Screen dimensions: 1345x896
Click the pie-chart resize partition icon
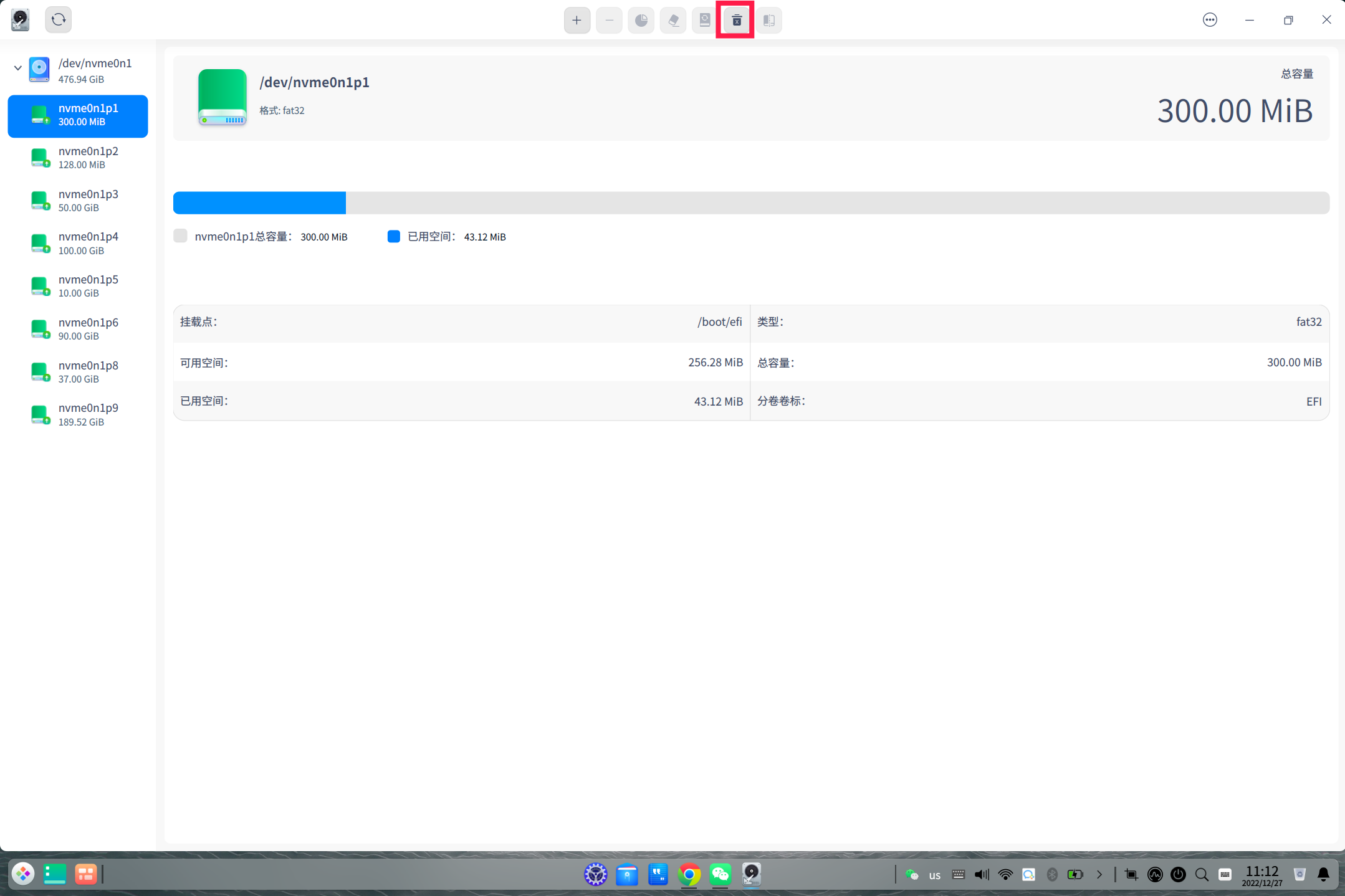point(641,20)
